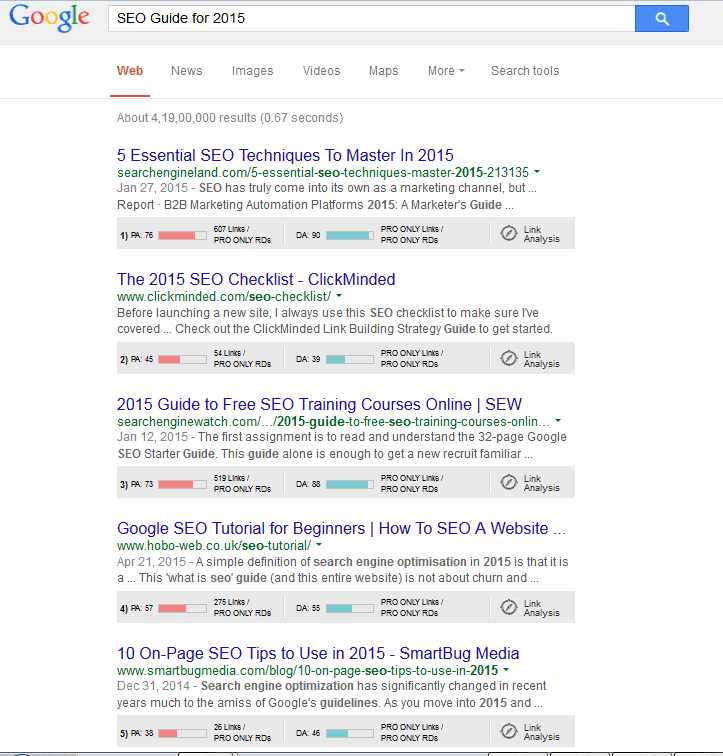Open '5 Essential SEO Techniques To Master In 2015' link
Screen dimensions: 723x756
tap(285, 155)
